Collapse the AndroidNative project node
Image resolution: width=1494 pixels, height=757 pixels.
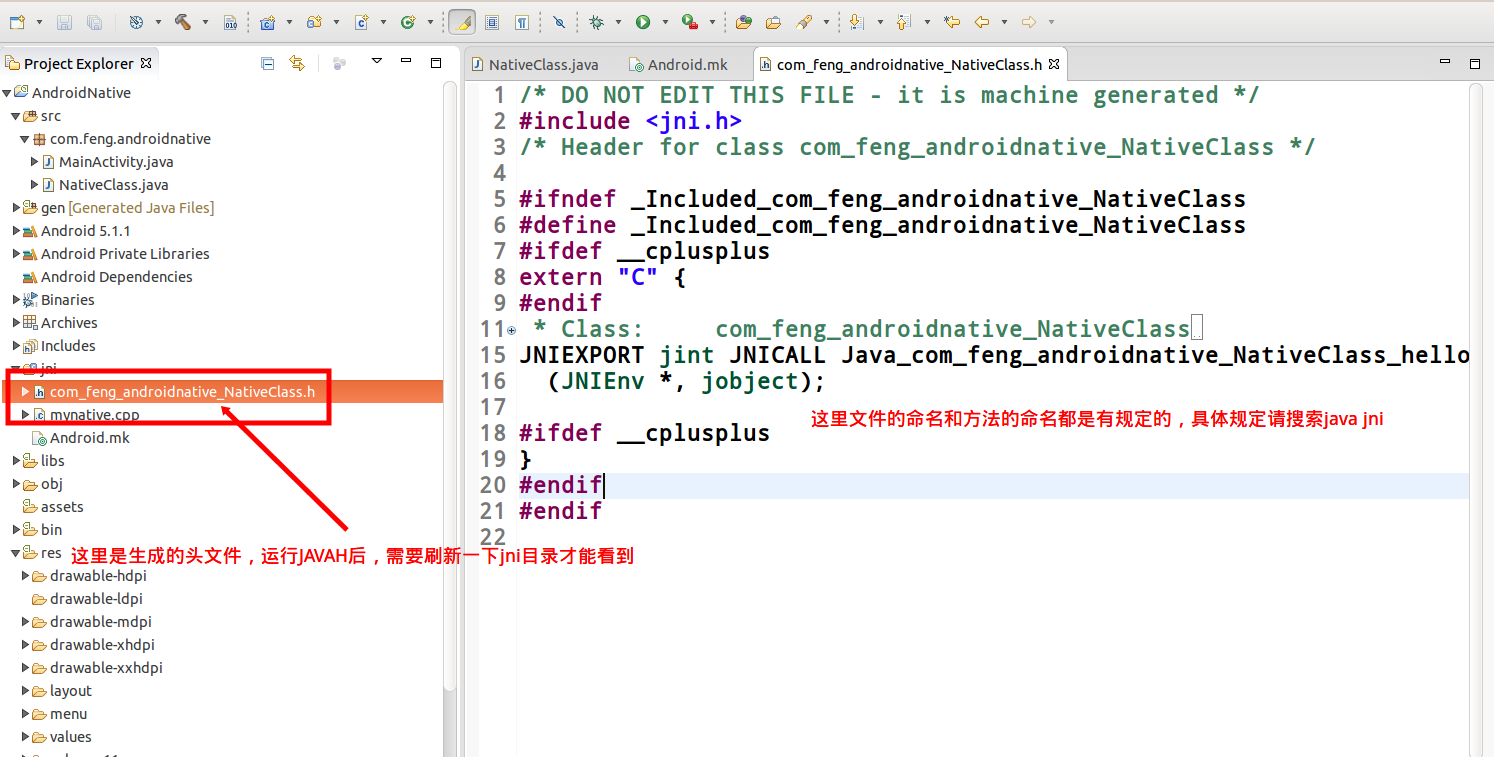coord(7,92)
